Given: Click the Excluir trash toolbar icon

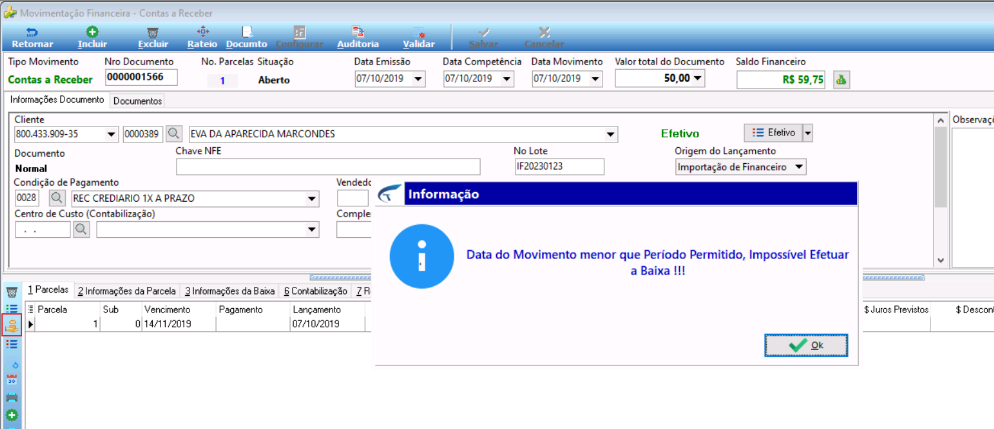Looking at the screenshot, I should pyautogui.click(x=153, y=38).
